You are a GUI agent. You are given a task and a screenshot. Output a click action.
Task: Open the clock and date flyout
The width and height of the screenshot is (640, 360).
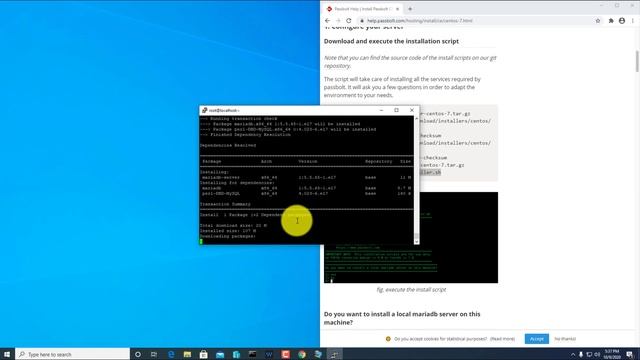(612, 354)
